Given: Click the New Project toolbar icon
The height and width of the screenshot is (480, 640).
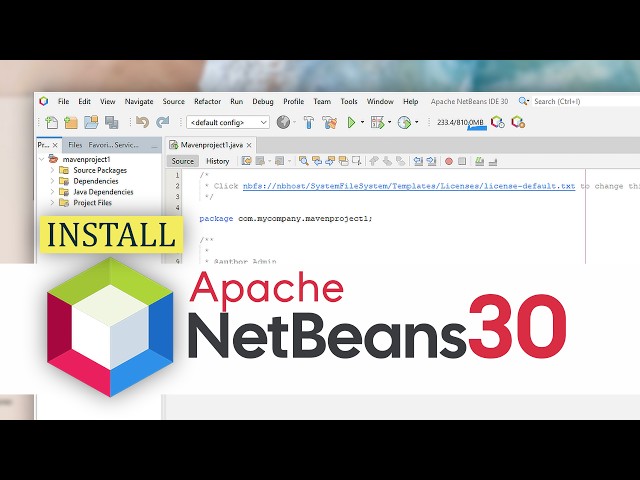Looking at the screenshot, I should [x=71, y=122].
